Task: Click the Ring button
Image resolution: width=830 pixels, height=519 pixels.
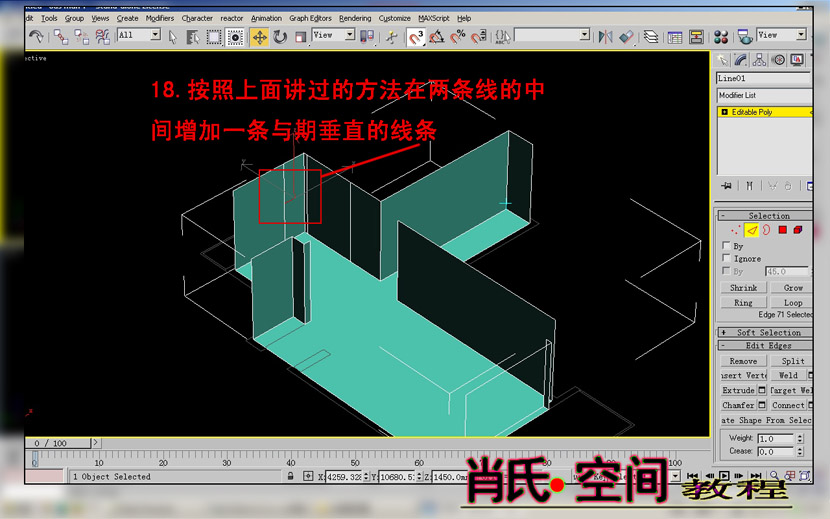Action: click(744, 302)
